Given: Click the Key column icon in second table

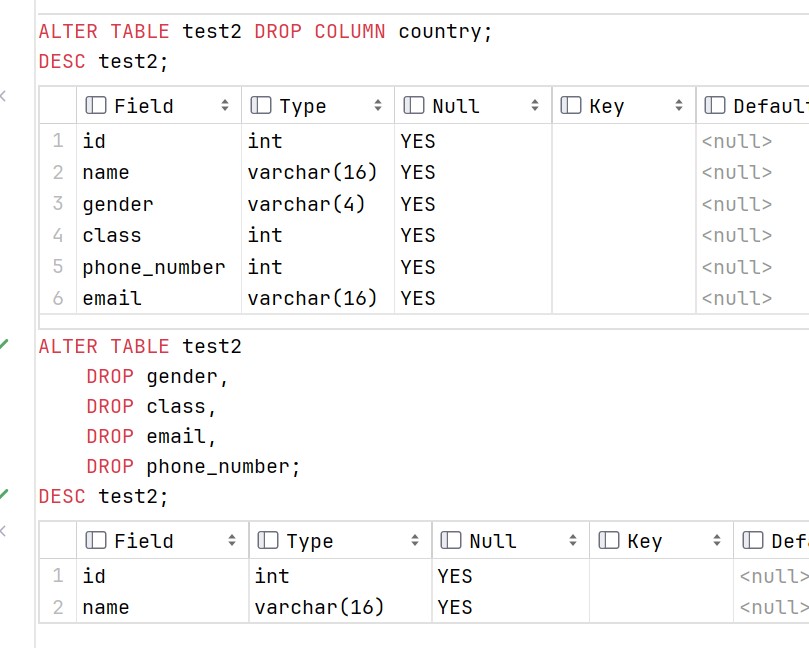Looking at the screenshot, I should (x=608, y=540).
